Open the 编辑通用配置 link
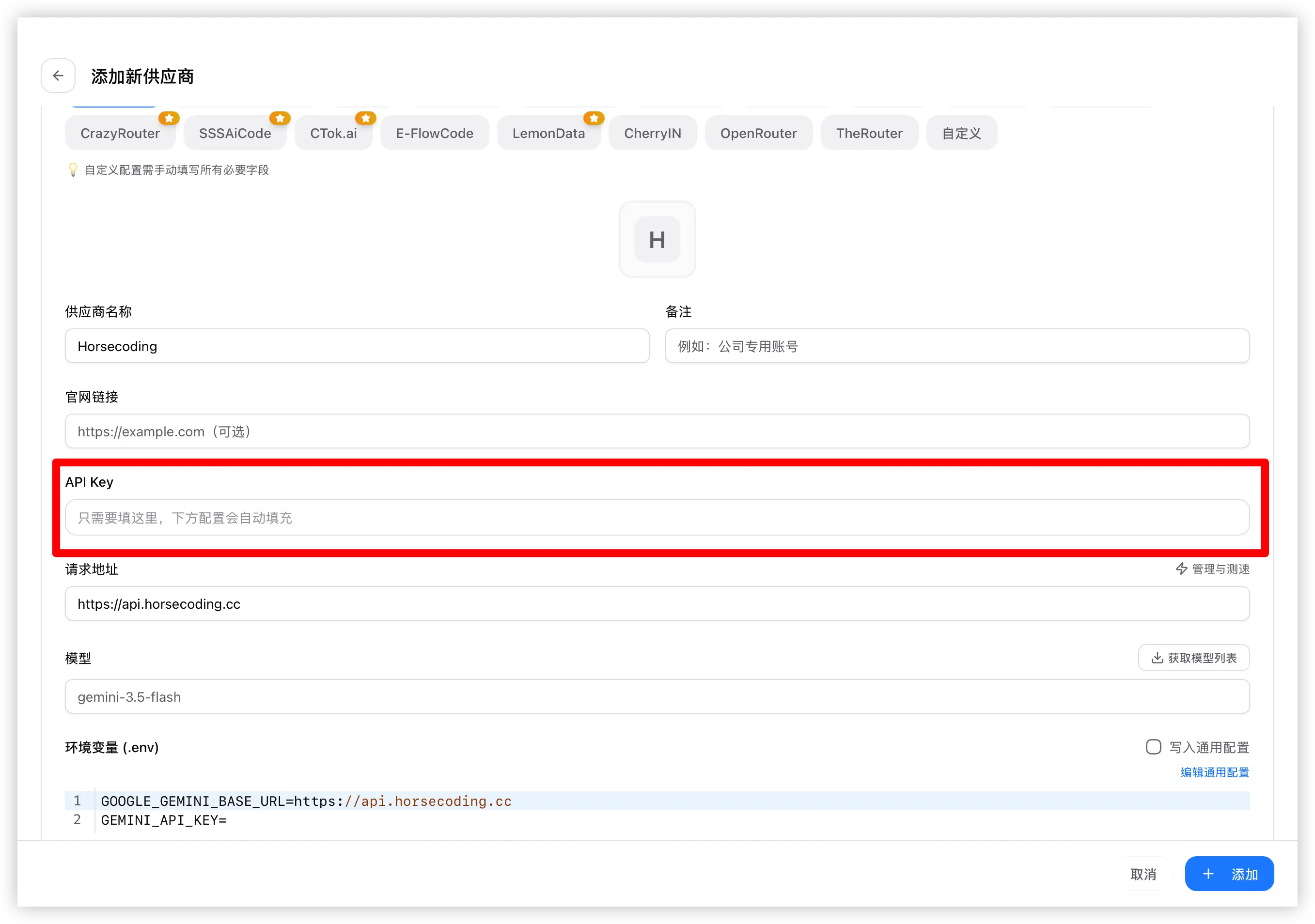 click(x=1215, y=772)
